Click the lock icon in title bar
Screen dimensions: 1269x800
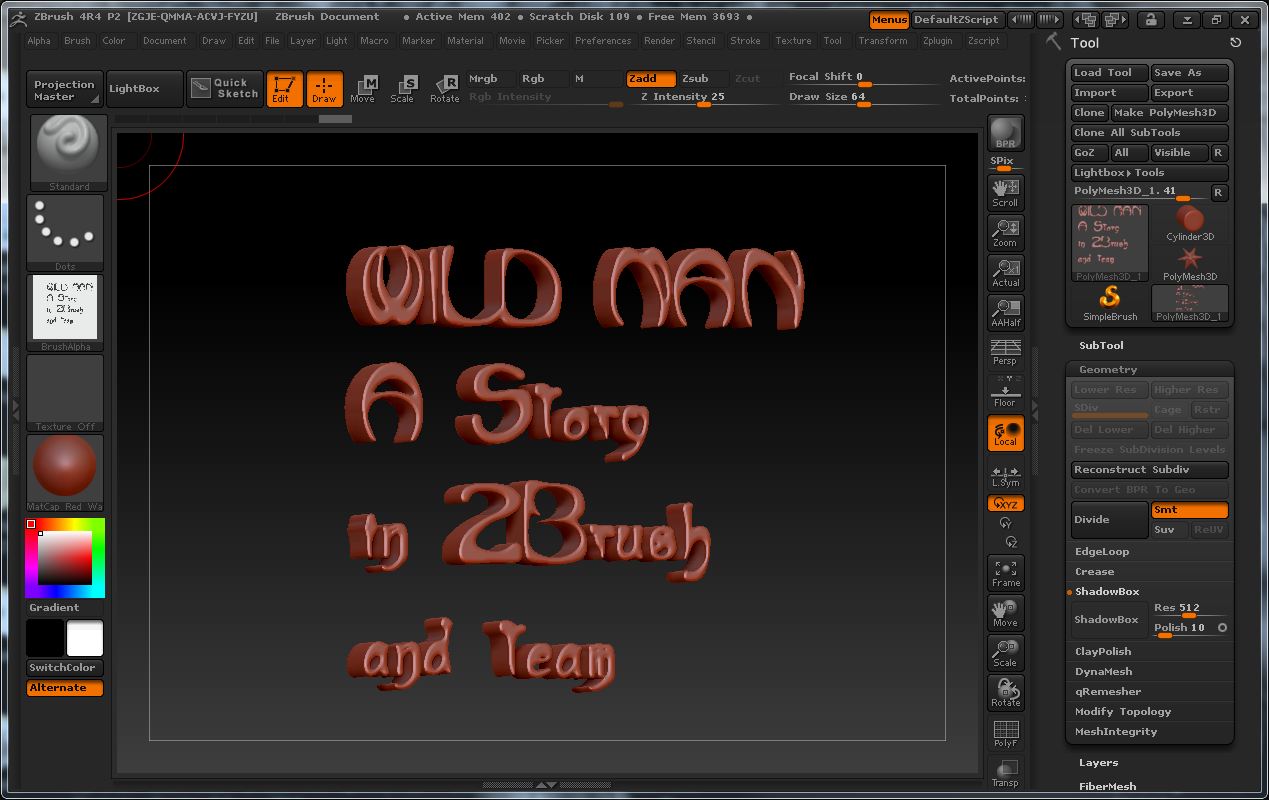[x=1150, y=19]
